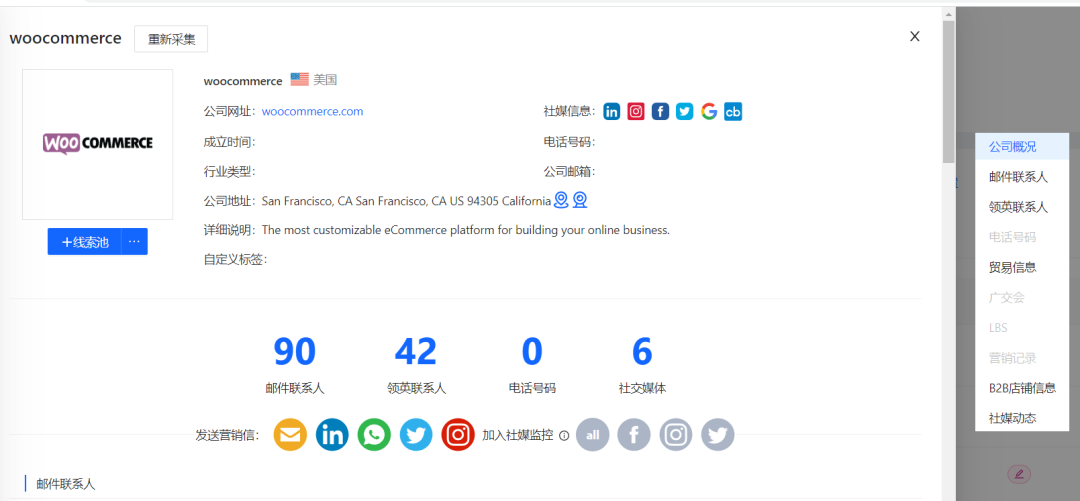The height and width of the screenshot is (501, 1080).
Task: Click the 邮件联系人 section heading at bottom
Action: (66, 484)
